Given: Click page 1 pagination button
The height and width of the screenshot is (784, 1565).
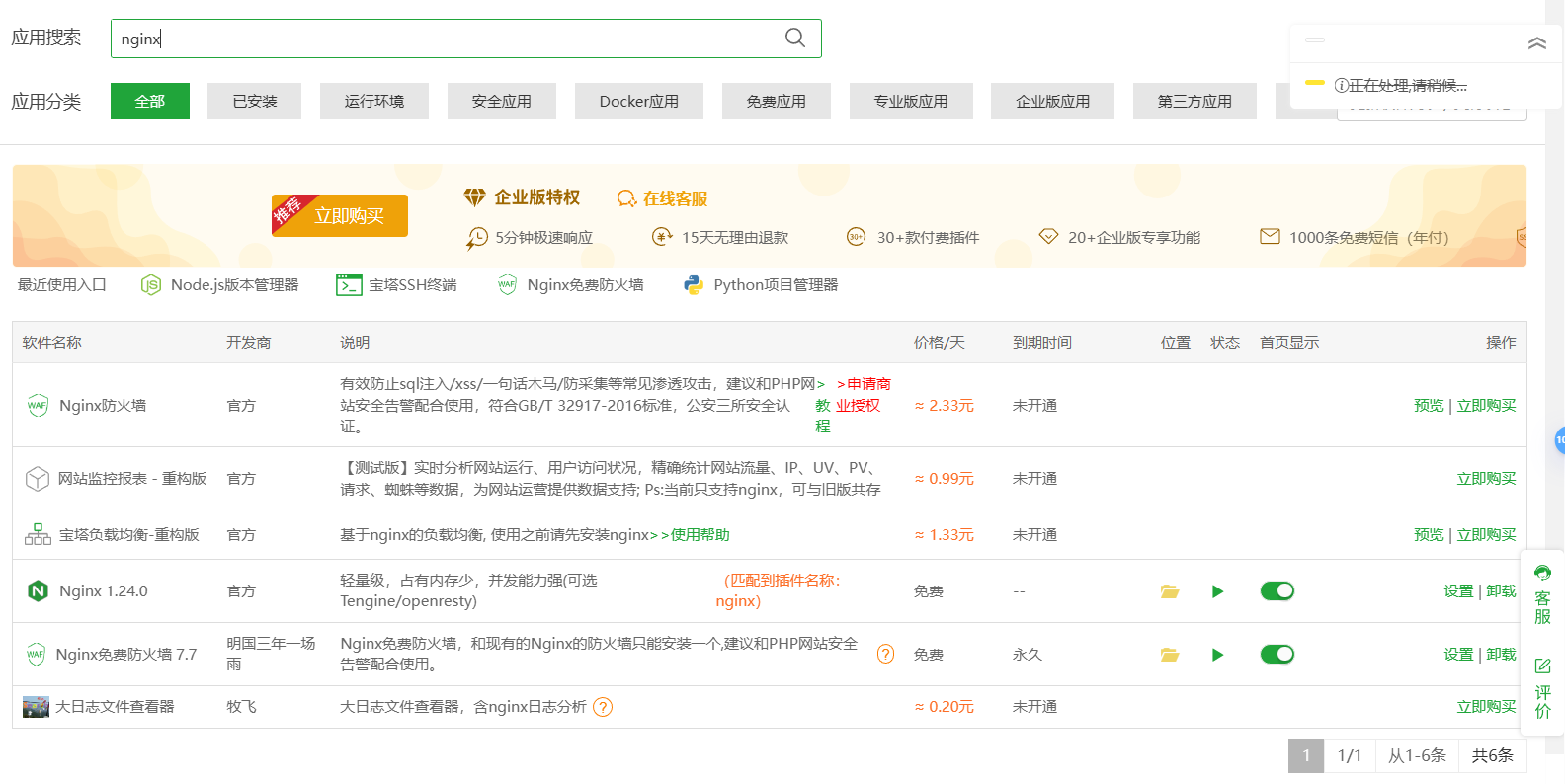Looking at the screenshot, I should pyautogui.click(x=1305, y=755).
